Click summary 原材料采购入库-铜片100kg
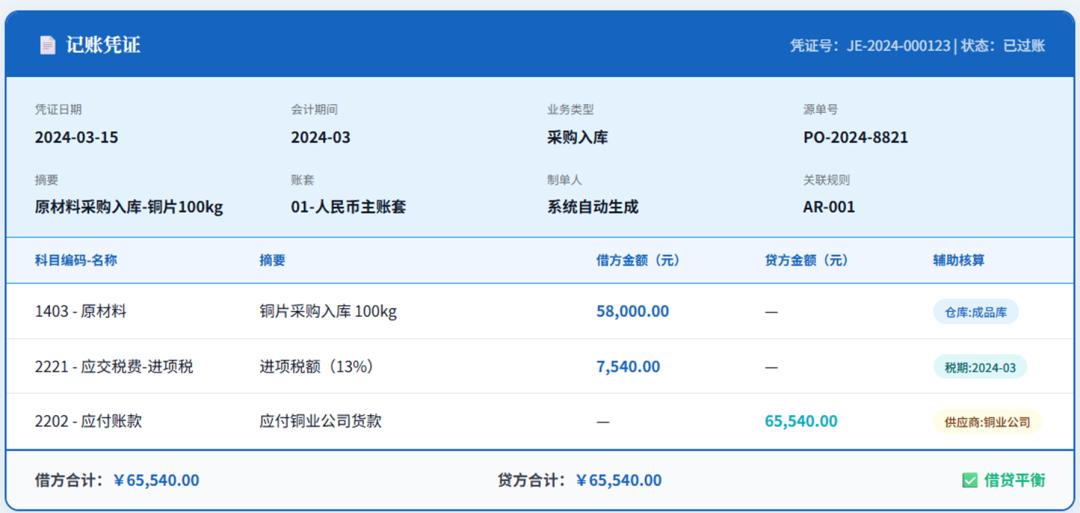This screenshot has width=1080, height=513. 129,207
